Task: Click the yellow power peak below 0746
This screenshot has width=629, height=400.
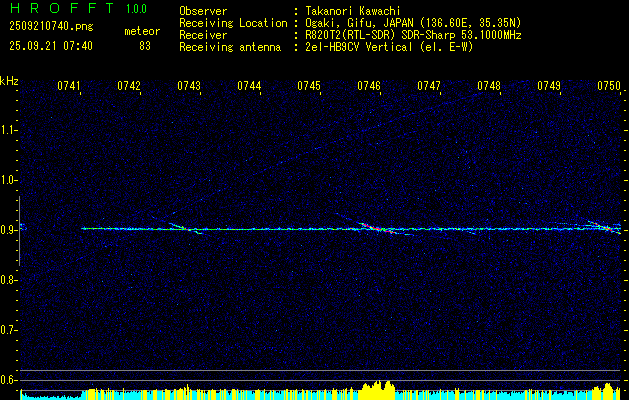Action: point(378,386)
